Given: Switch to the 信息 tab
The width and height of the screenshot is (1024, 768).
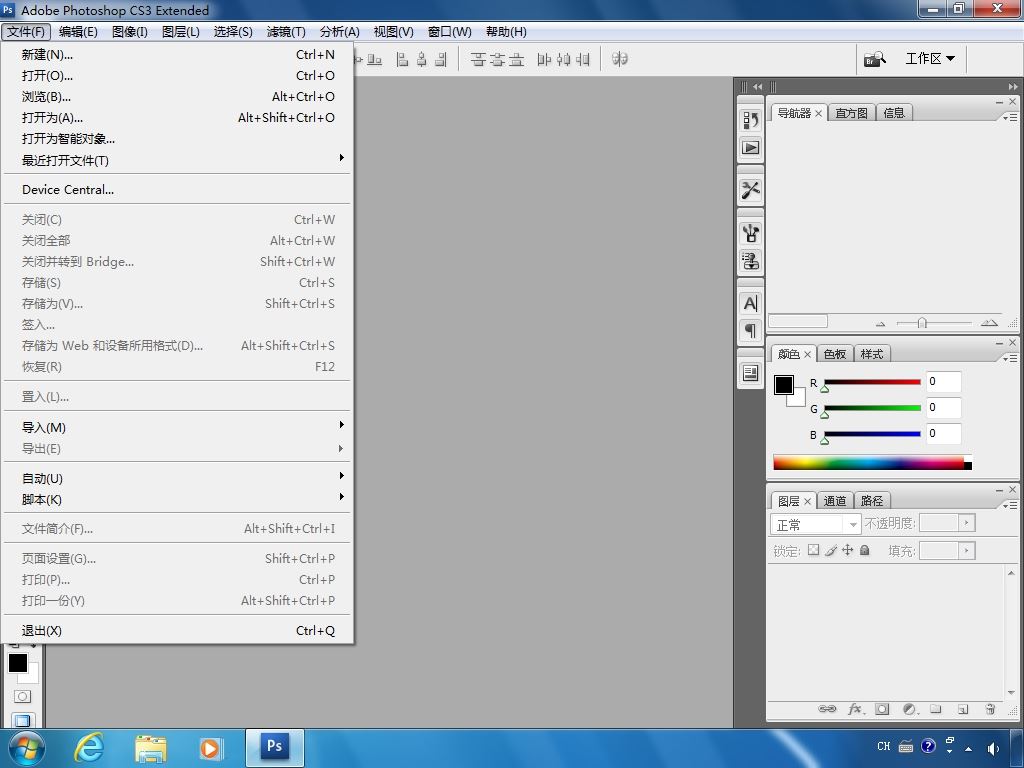Looking at the screenshot, I should [894, 113].
